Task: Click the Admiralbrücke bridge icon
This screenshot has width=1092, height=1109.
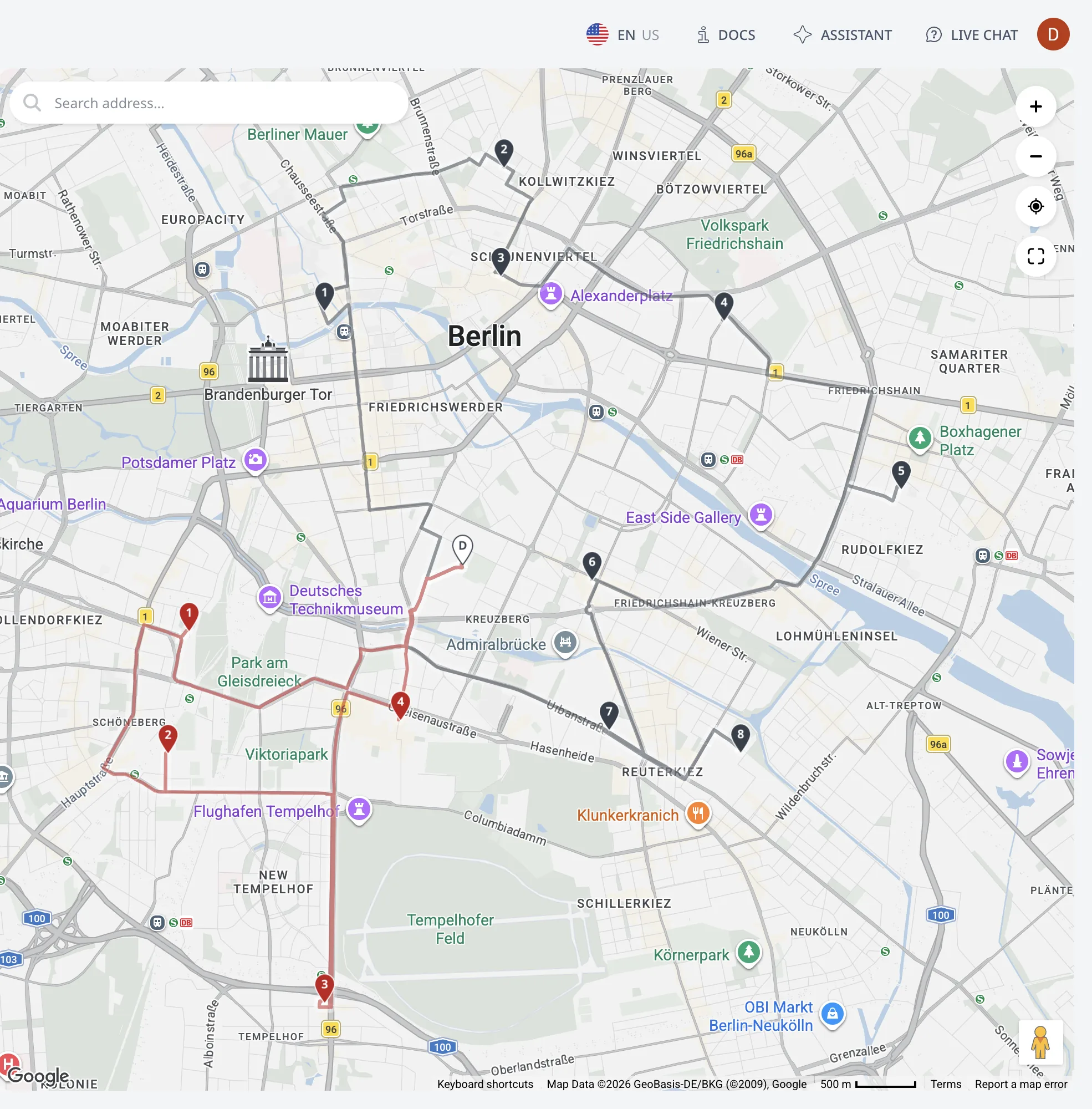Action: click(x=565, y=643)
